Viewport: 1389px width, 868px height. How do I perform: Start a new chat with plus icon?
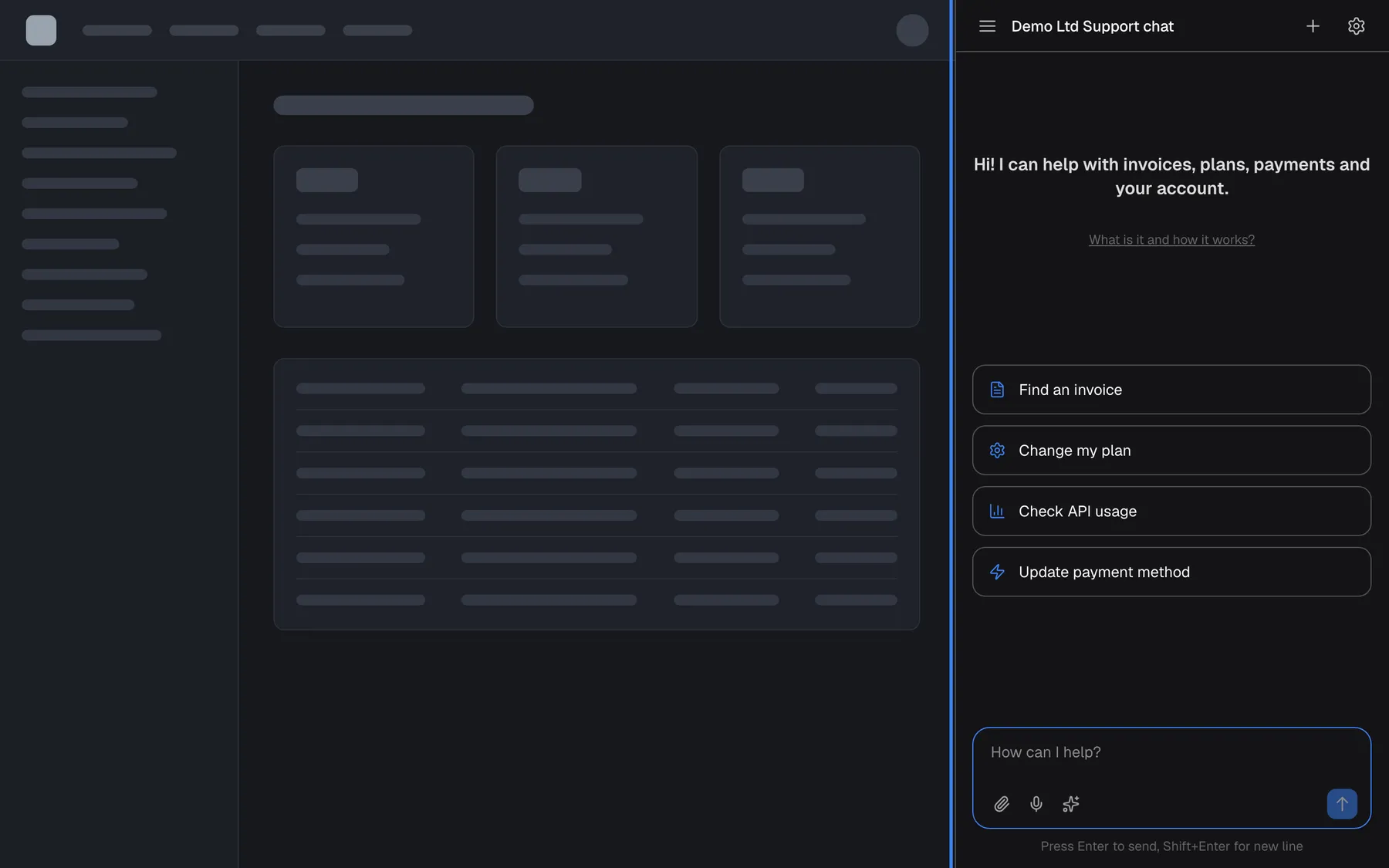coord(1313,26)
